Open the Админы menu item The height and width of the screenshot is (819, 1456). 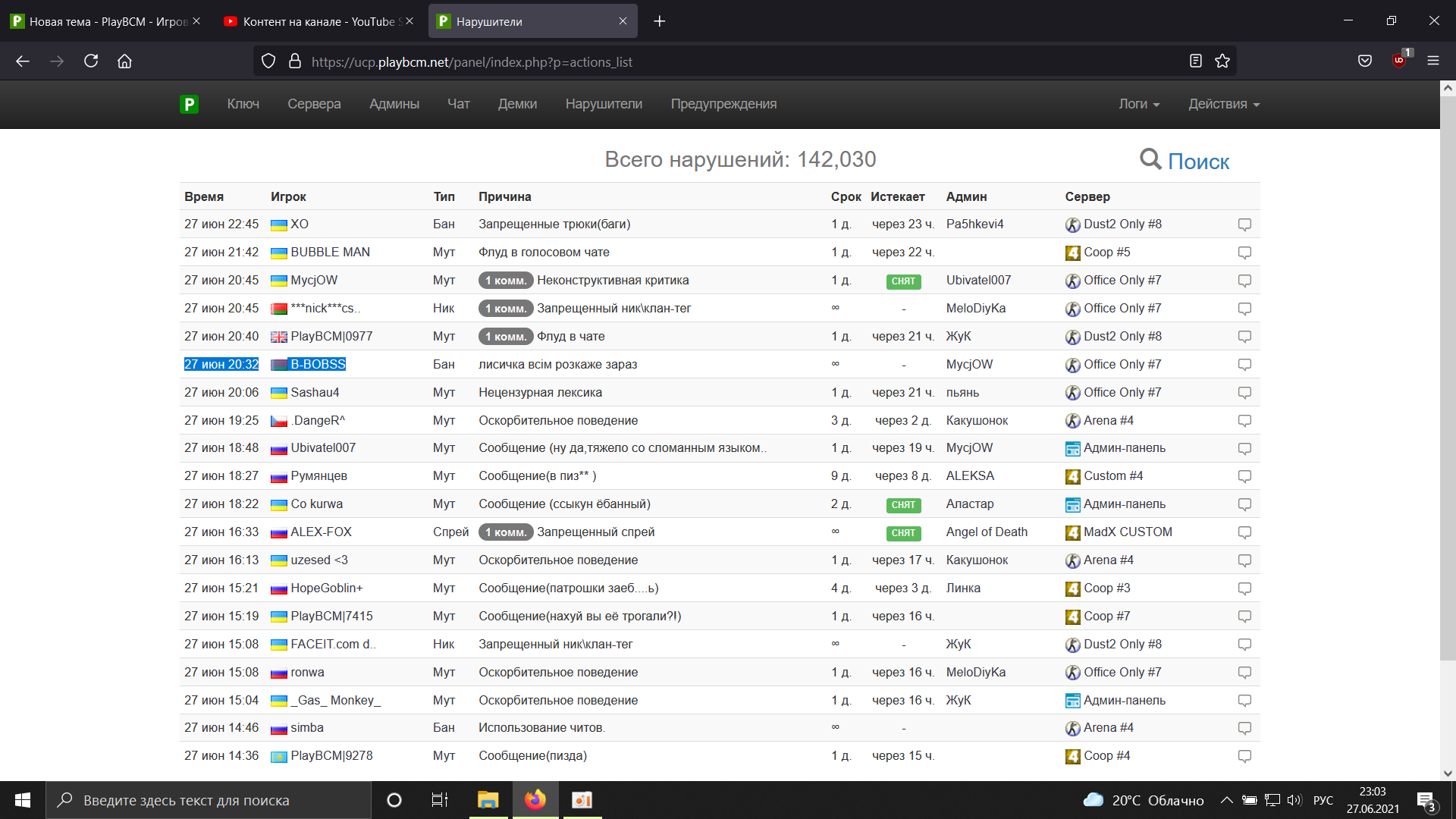coord(394,104)
